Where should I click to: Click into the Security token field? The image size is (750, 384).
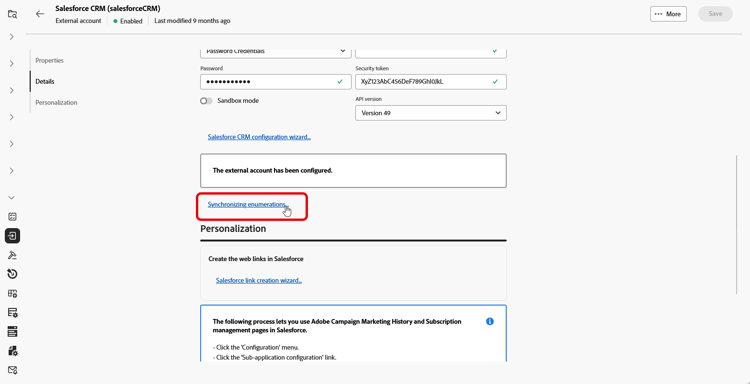(x=431, y=82)
